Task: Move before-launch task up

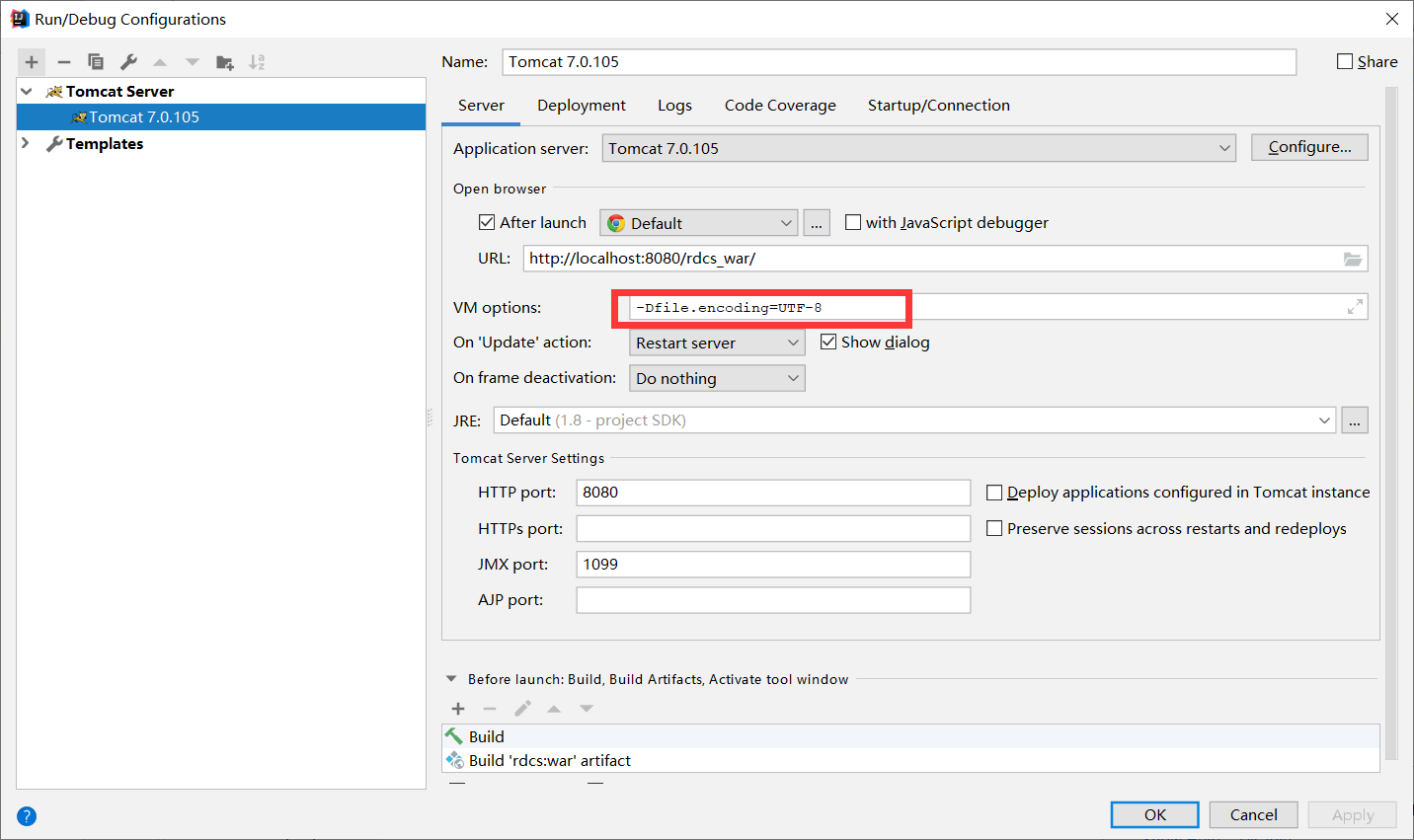Action: click(554, 709)
